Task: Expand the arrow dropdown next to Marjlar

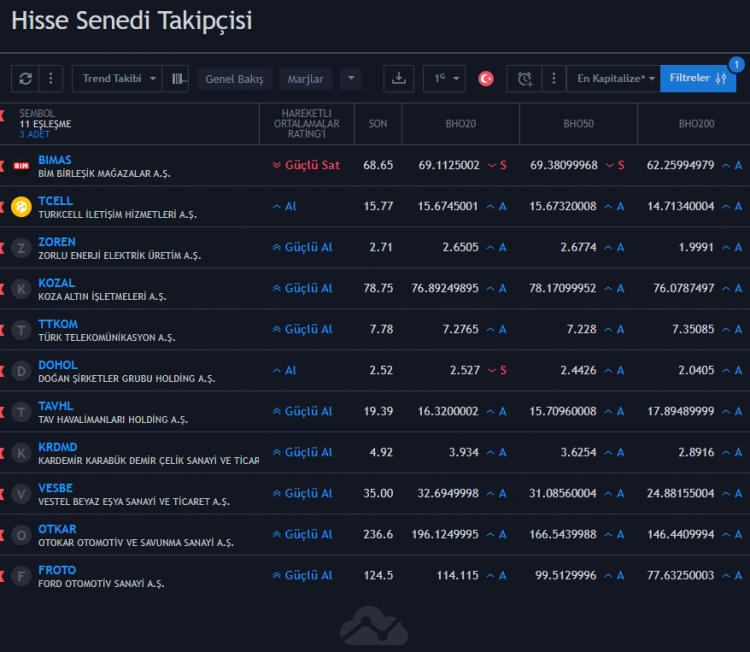Action: 350,78
